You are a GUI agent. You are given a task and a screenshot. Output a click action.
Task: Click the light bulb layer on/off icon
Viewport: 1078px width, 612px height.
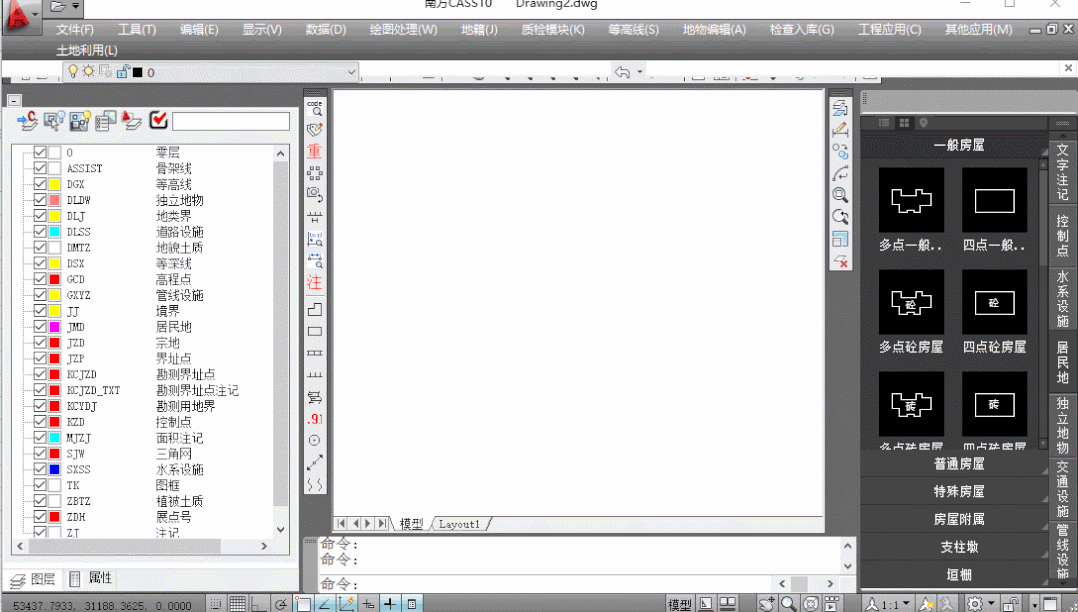[73, 72]
